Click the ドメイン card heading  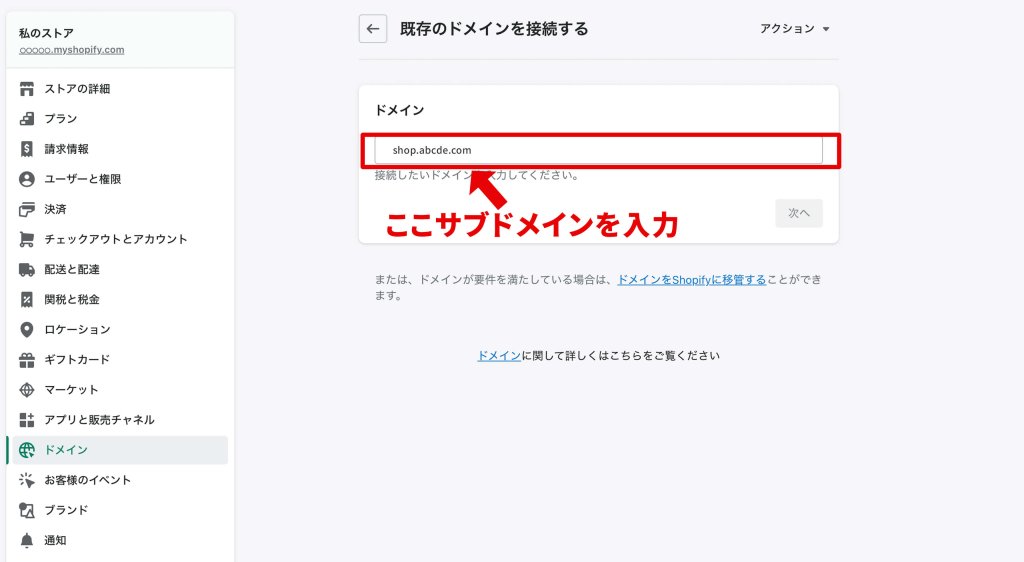400,110
